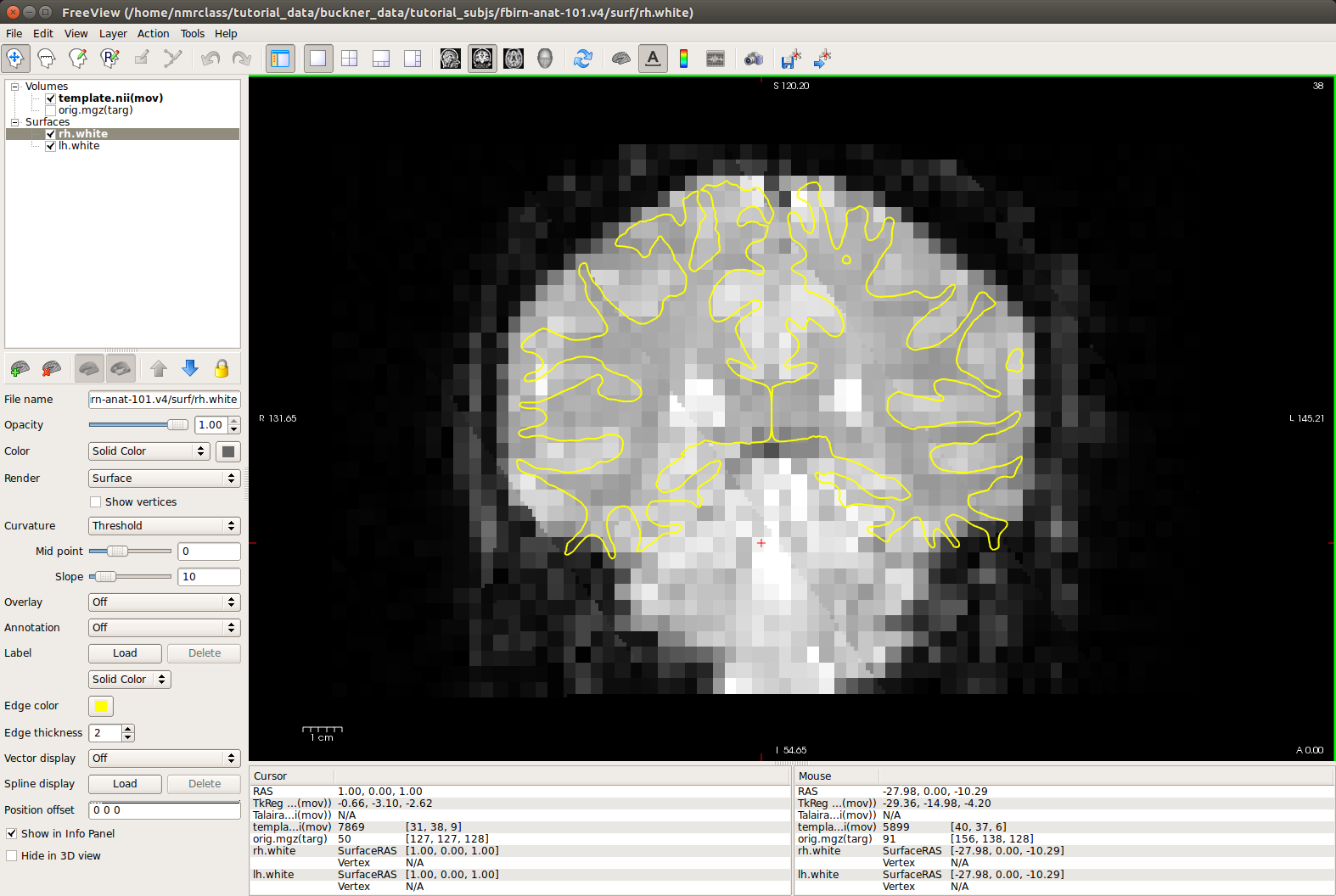Open the Tools menu
Screen dimensions: 1336x896
pyautogui.click(x=192, y=34)
